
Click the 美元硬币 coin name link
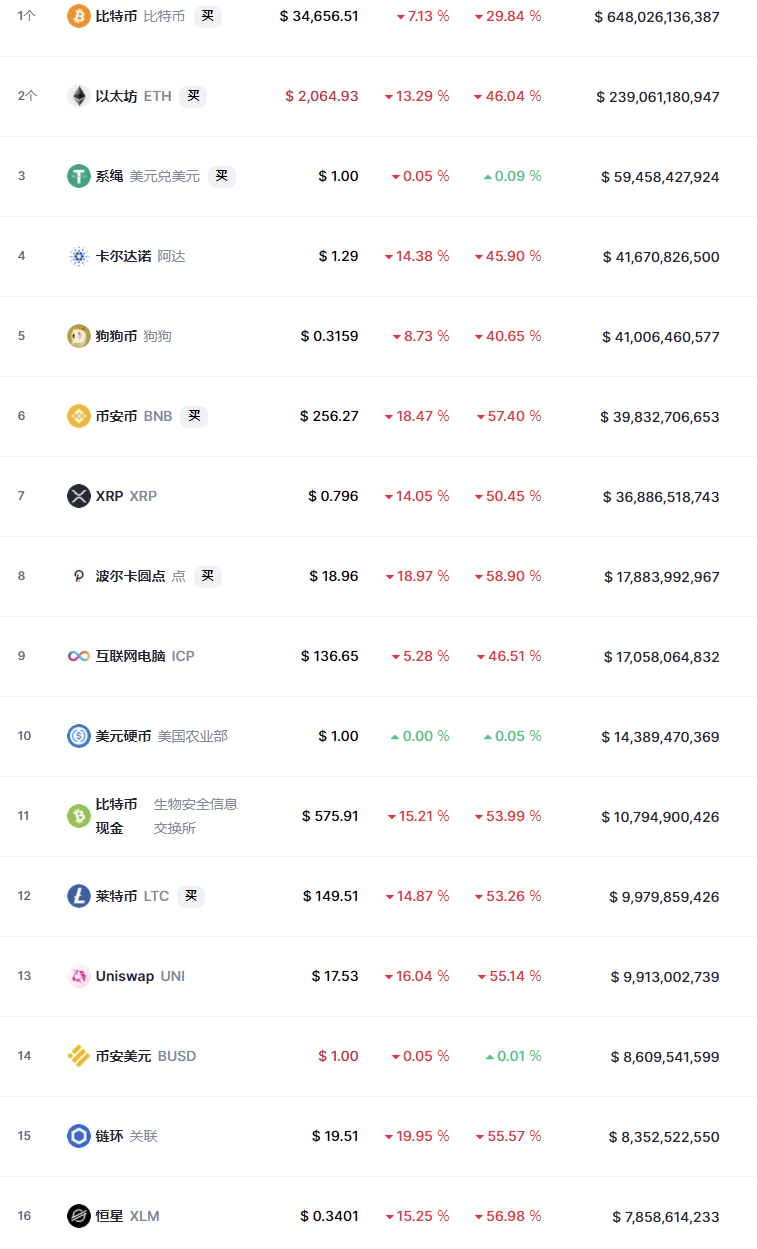[x=123, y=736]
